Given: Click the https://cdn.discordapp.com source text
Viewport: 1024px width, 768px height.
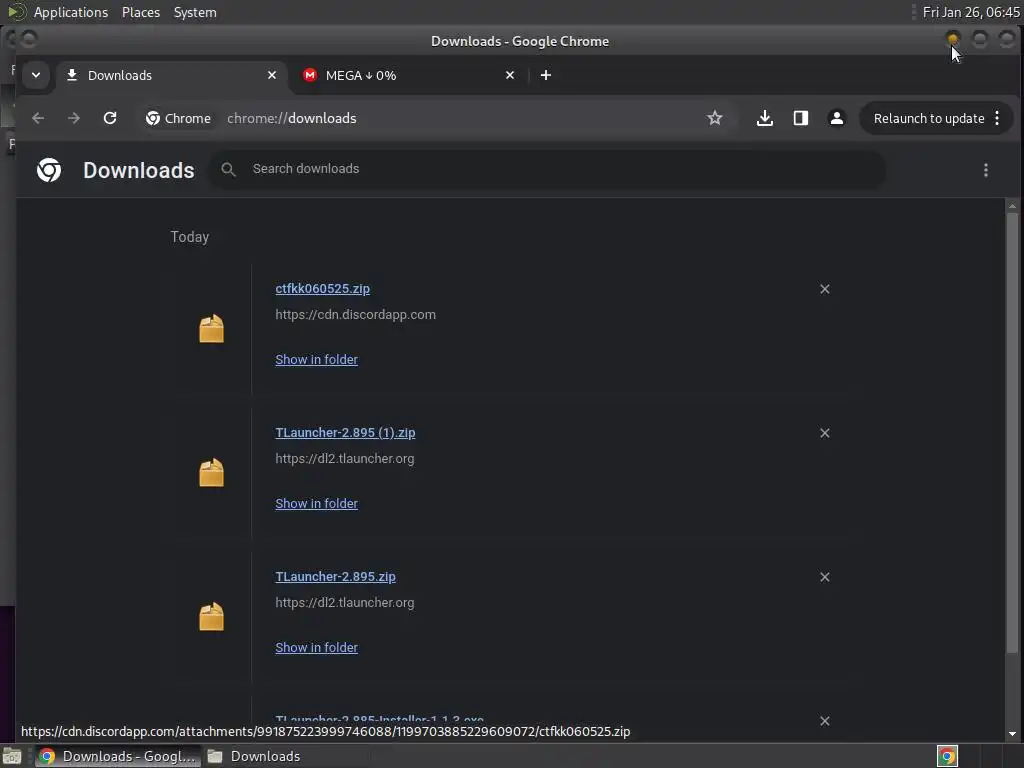Looking at the screenshot, I should 355,315.
